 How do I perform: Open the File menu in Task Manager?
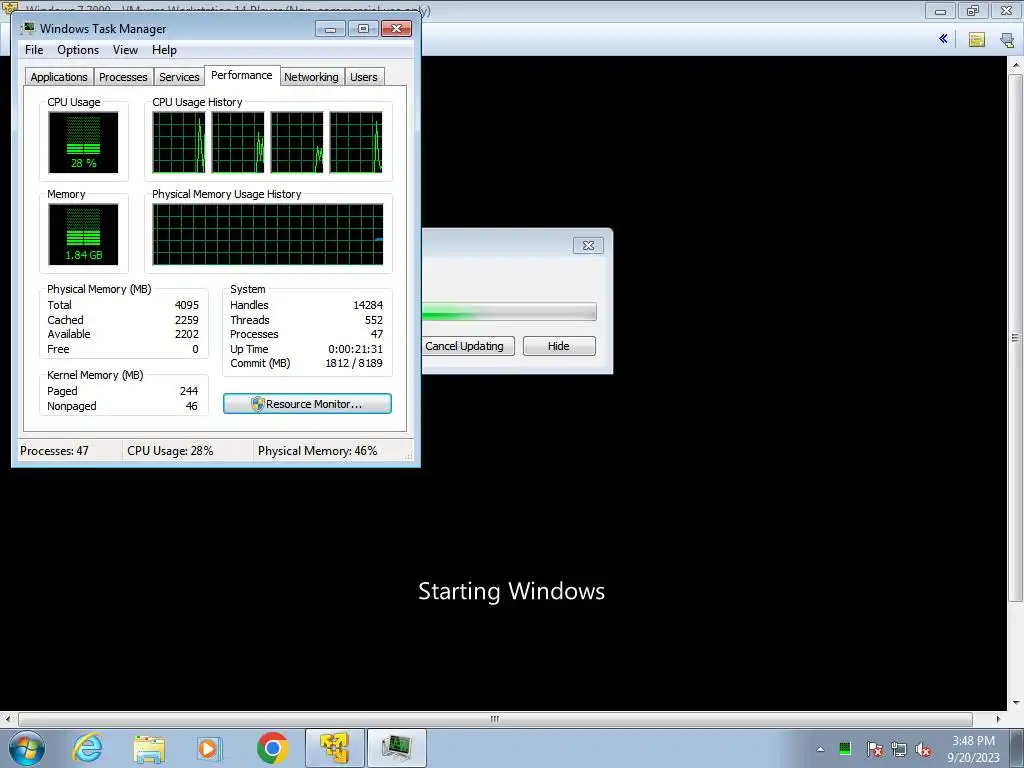tap(34, 50)
